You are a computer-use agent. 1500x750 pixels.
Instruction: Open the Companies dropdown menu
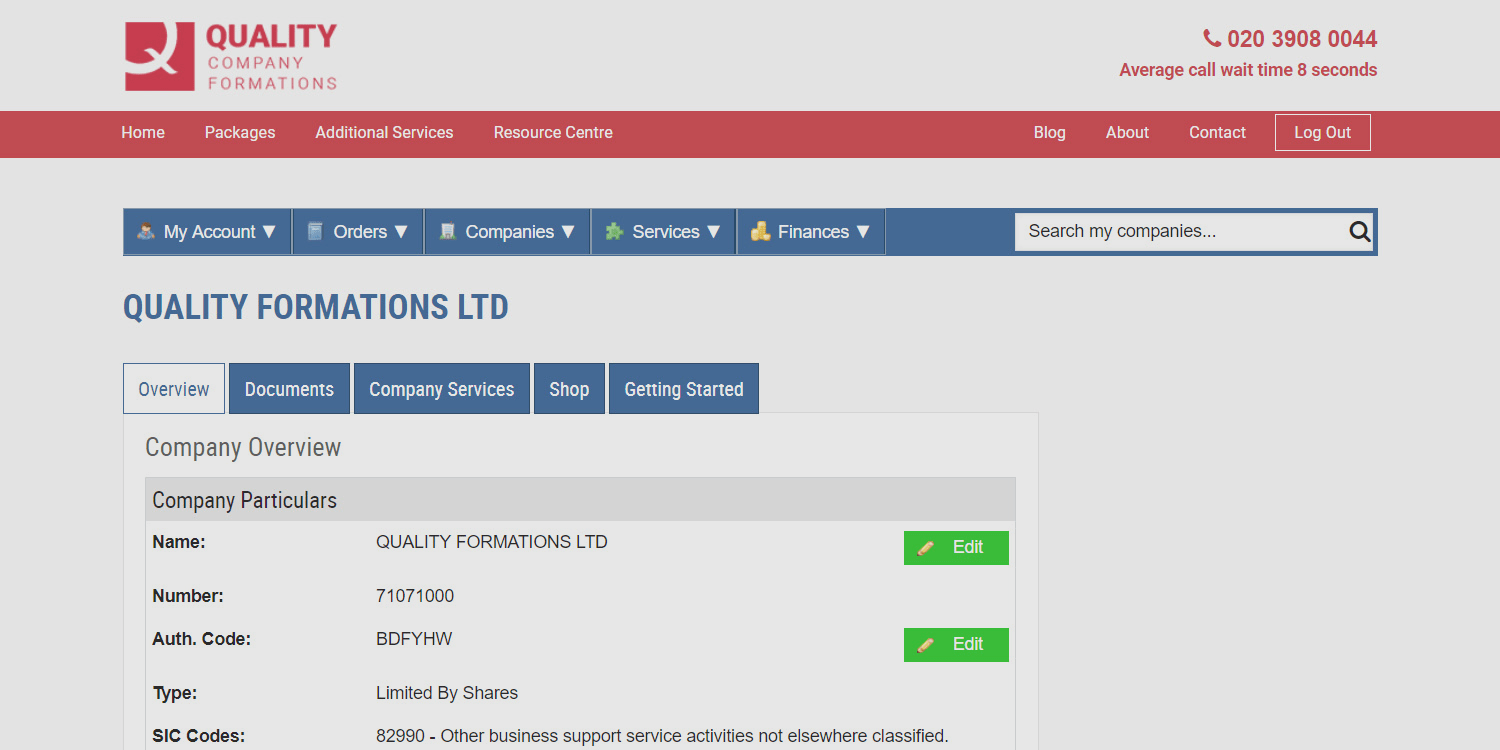point(507,231)
